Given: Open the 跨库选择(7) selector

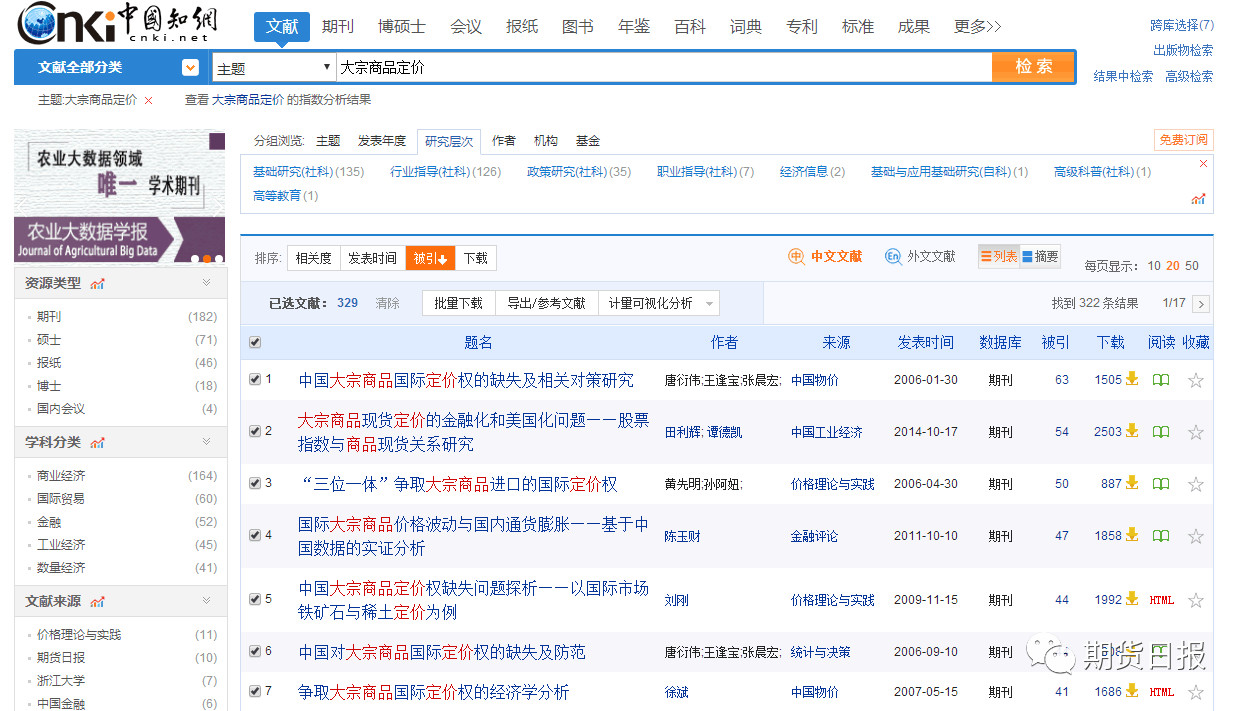Looking at the screenshot, I should (x=1182, y=25).
